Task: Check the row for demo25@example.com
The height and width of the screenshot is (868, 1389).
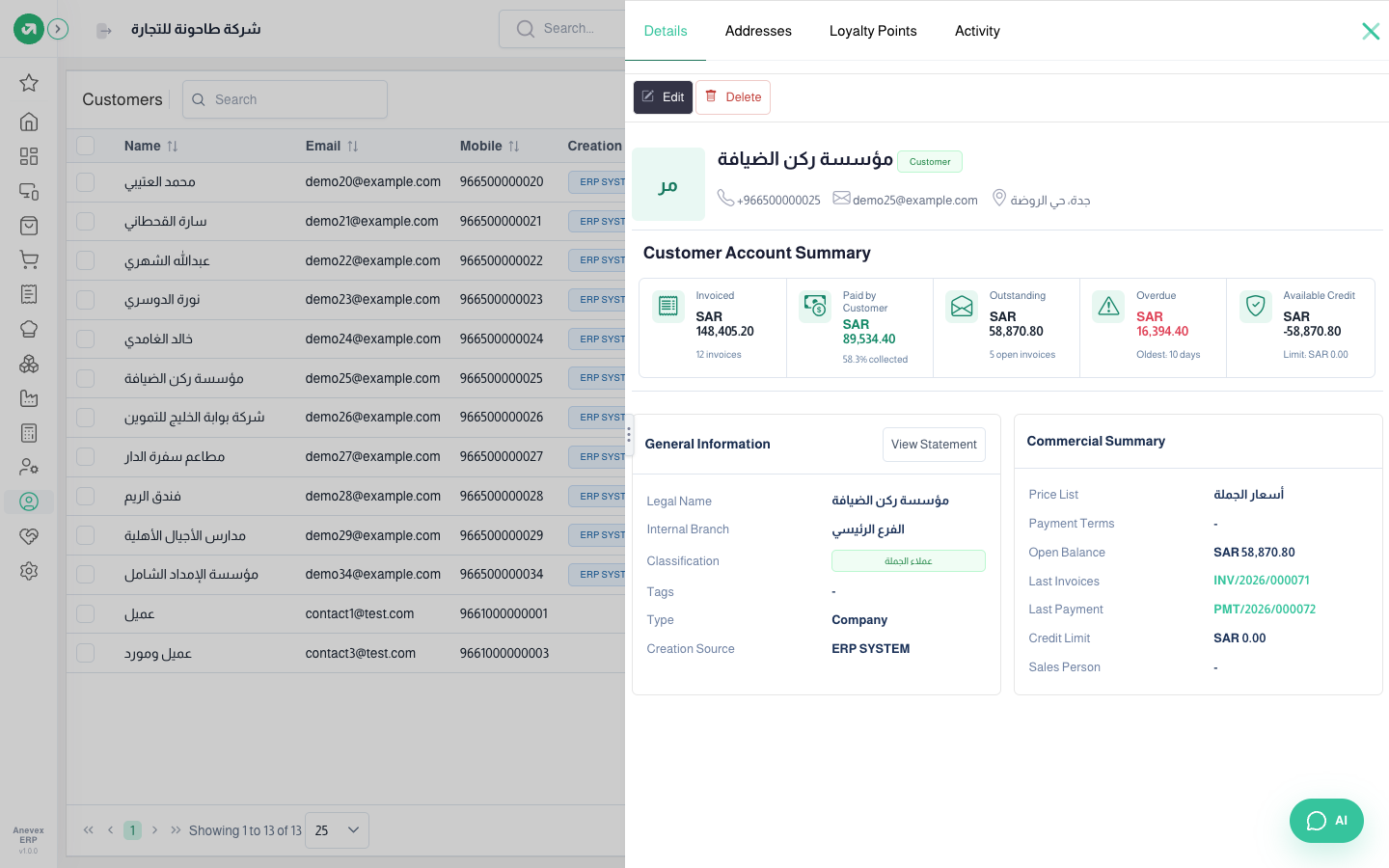Action: (x=86, y=378)
